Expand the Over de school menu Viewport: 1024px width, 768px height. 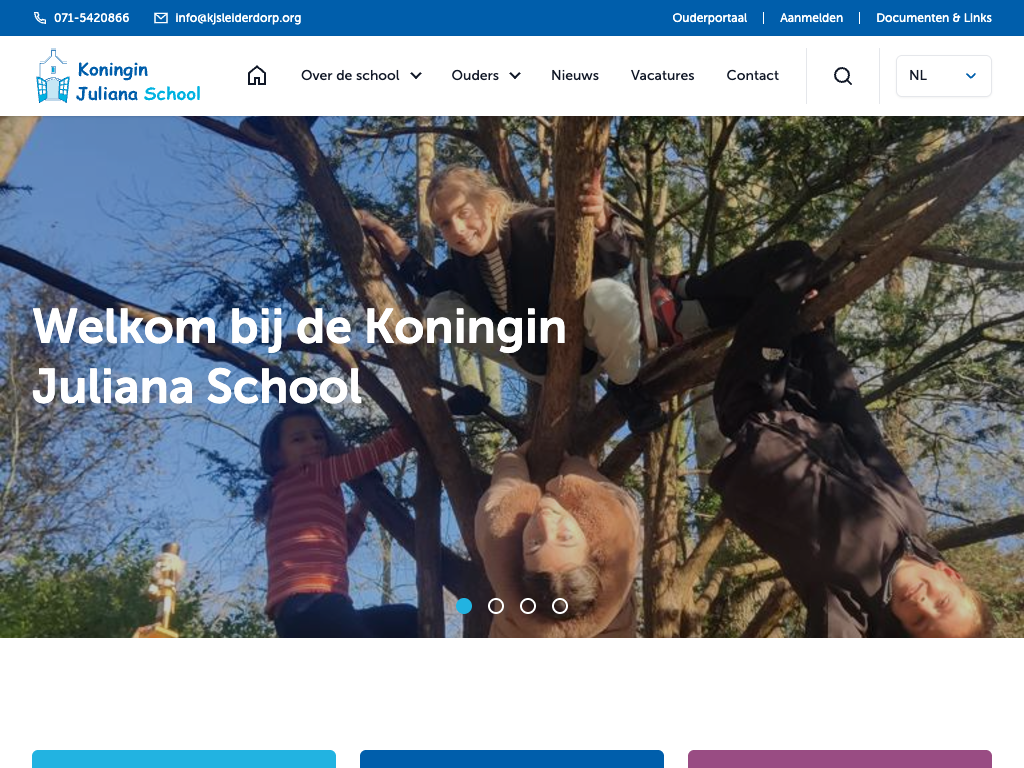(x=361, y=76)
